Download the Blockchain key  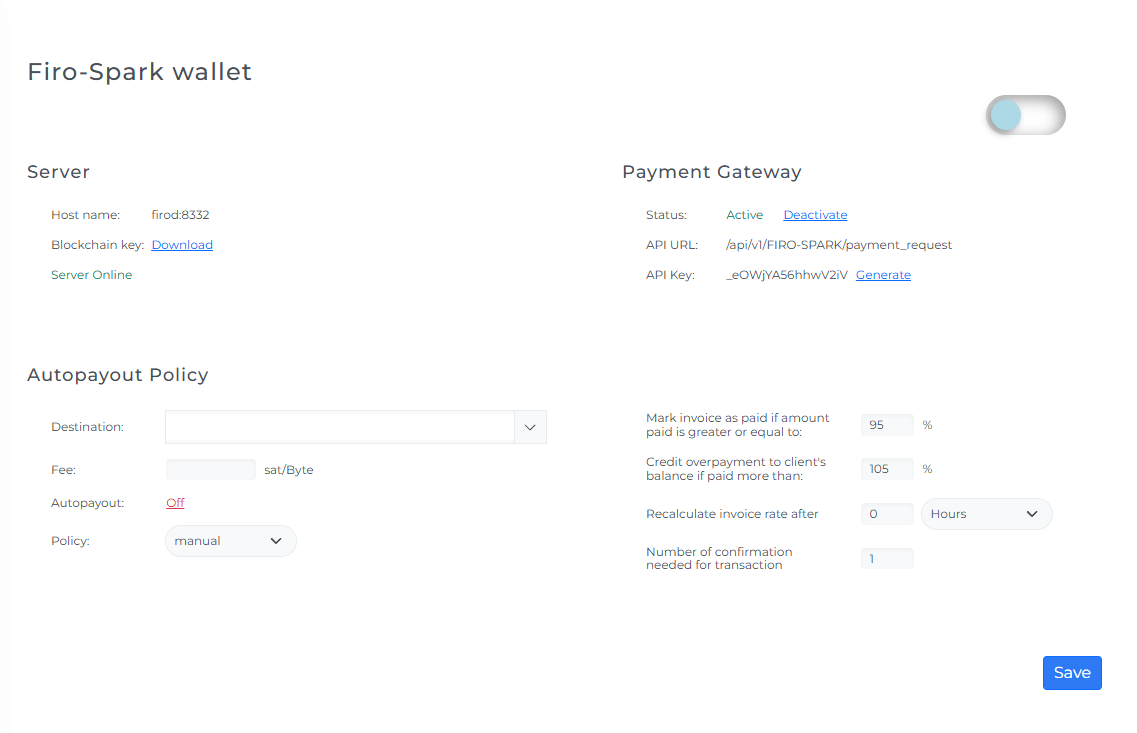click(182, 245)
